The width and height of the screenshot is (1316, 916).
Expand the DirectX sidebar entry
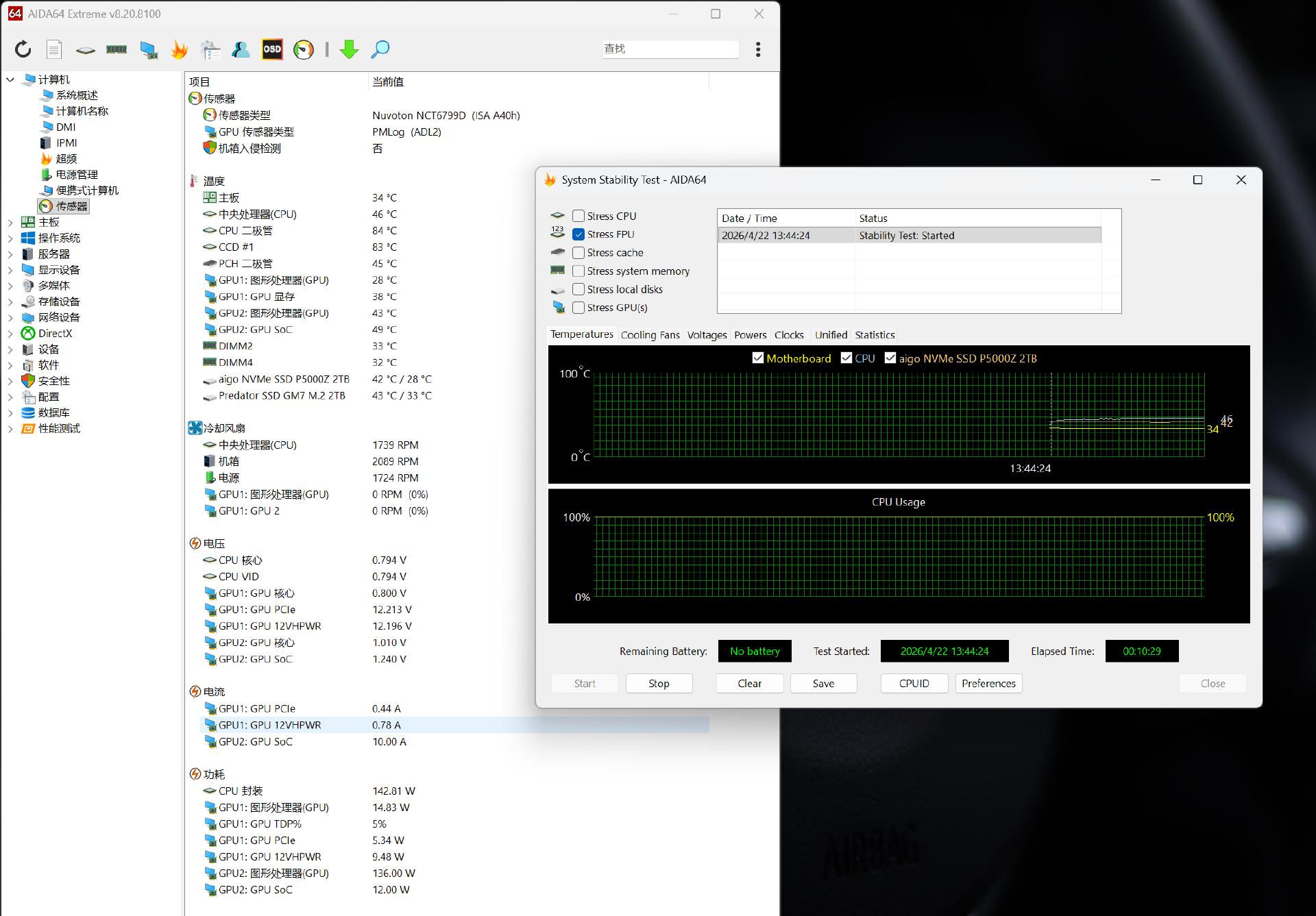(10, 333)
